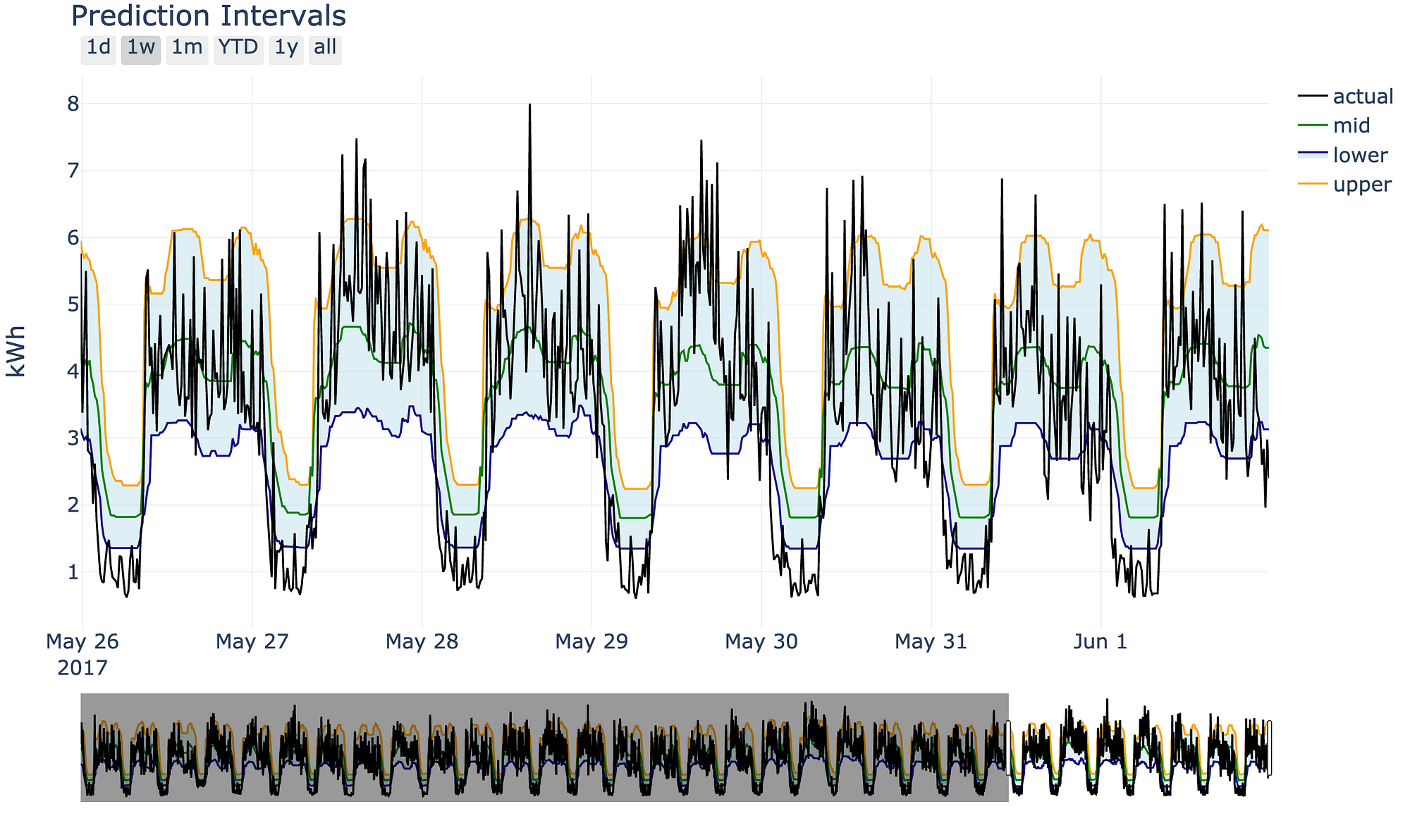
Task: Choose the YTD range selector
Action: pos(238,49)
